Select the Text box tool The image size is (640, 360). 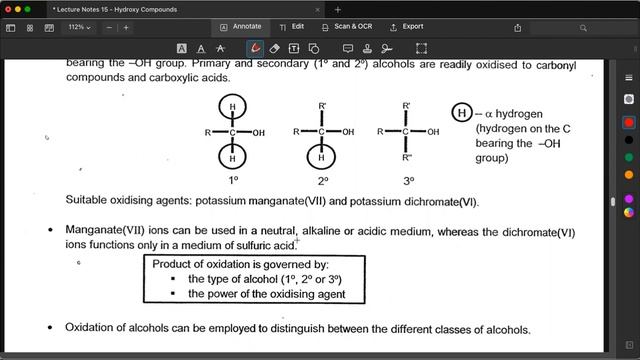(294, 49)
